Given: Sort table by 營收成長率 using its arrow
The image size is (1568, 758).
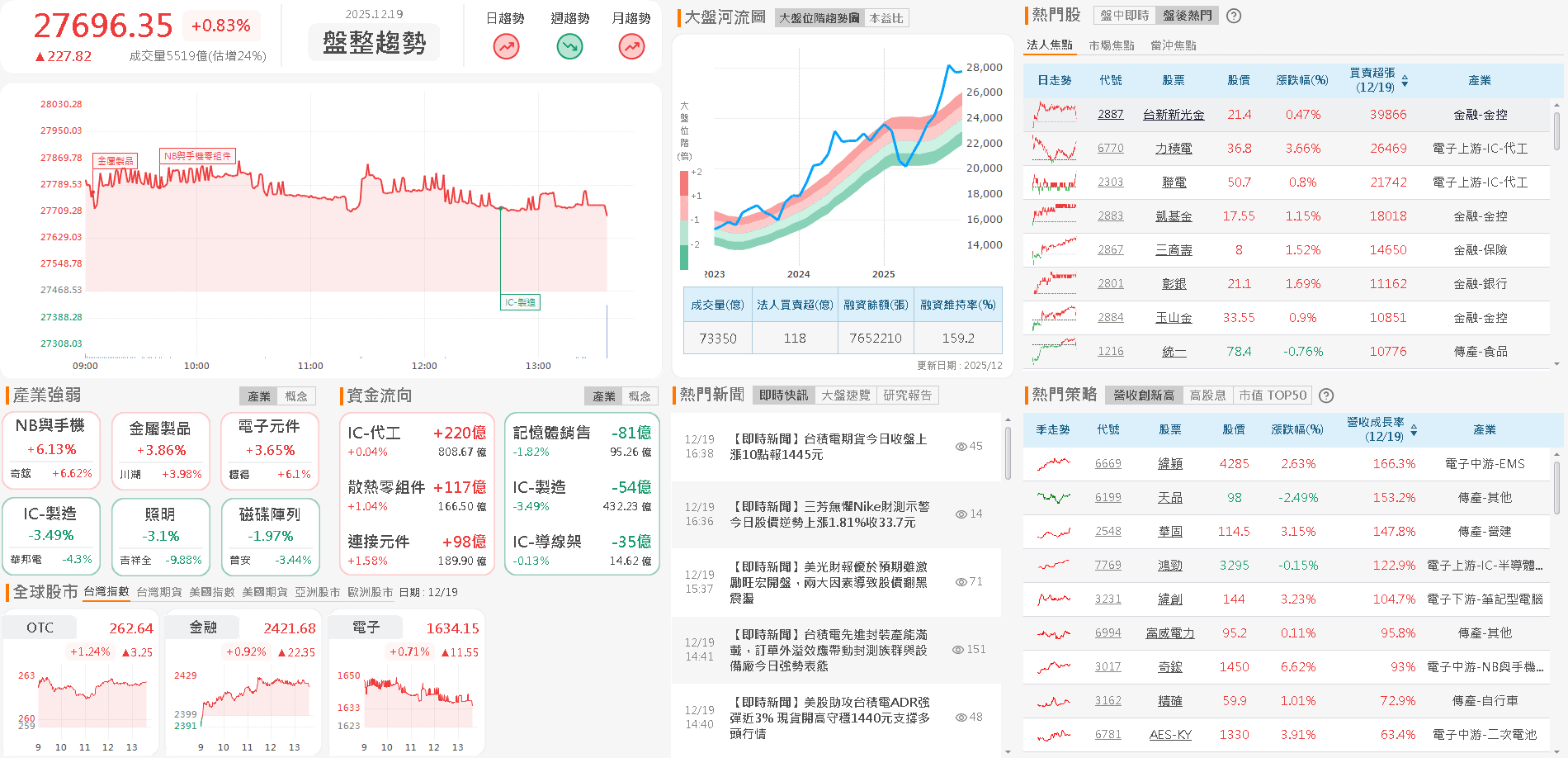Looking at the screenshot, I should [1414, 429].
